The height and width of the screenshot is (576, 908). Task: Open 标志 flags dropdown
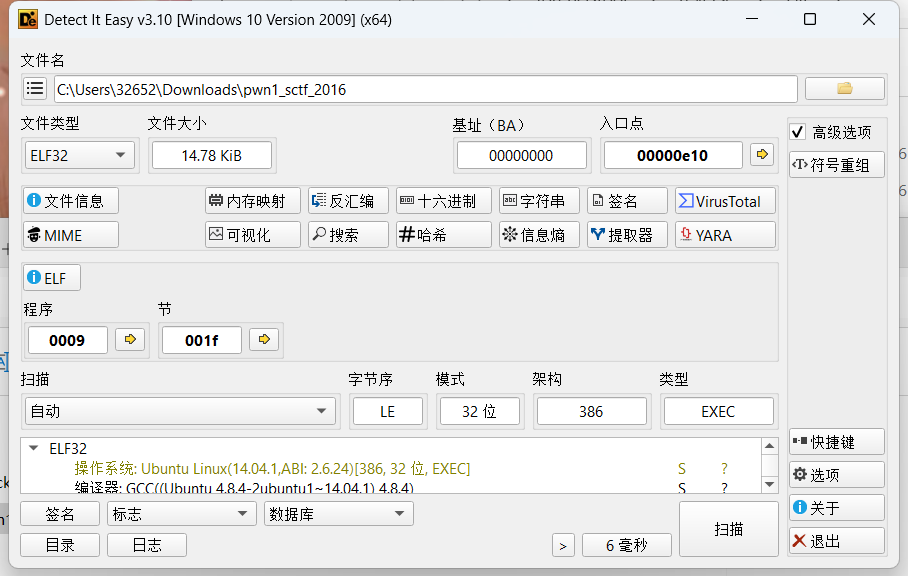[181, 513]
